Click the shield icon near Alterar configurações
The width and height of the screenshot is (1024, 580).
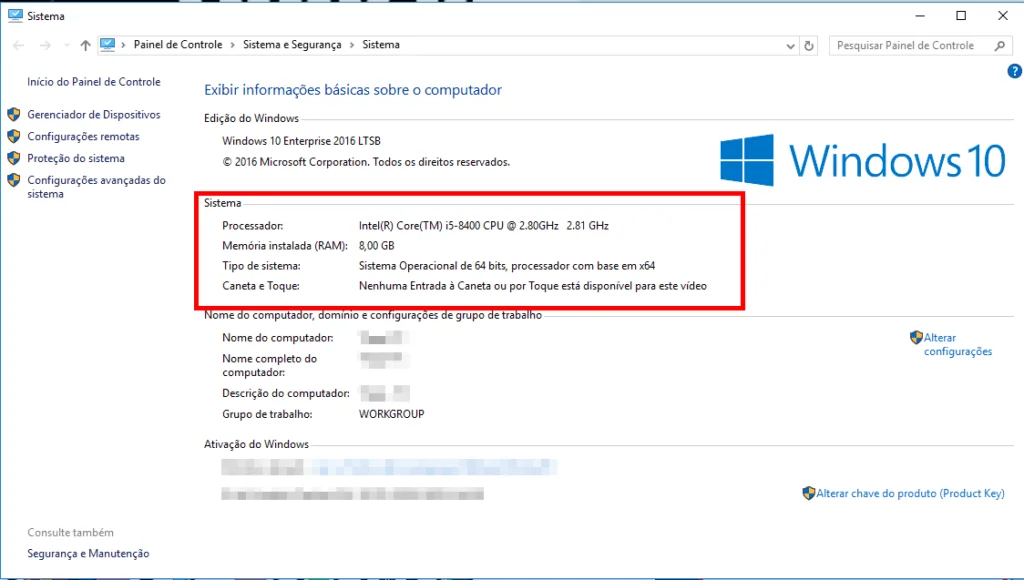tap(916, 337)
